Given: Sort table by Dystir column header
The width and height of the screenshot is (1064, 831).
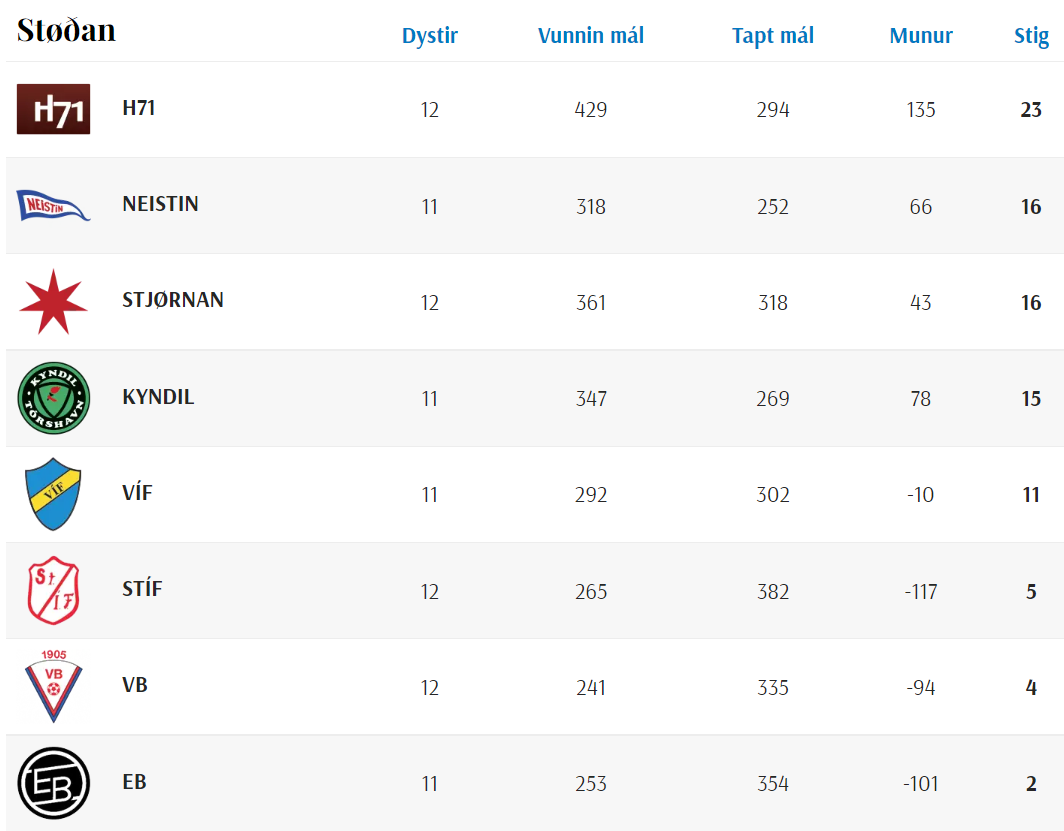Looking at the screenshot, I should [430, 36].
